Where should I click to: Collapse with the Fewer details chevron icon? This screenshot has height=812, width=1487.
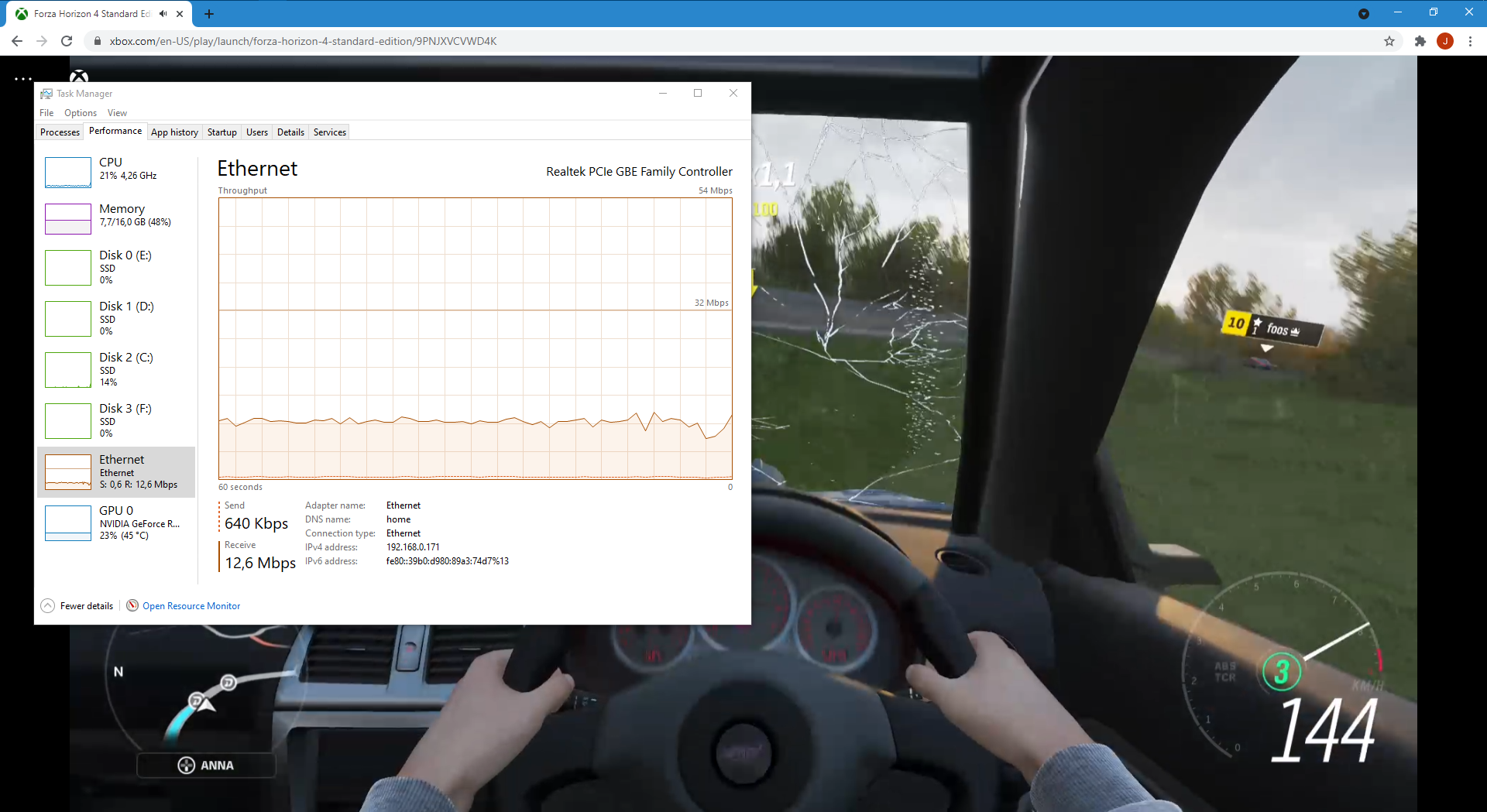click(x=48, y=606)
